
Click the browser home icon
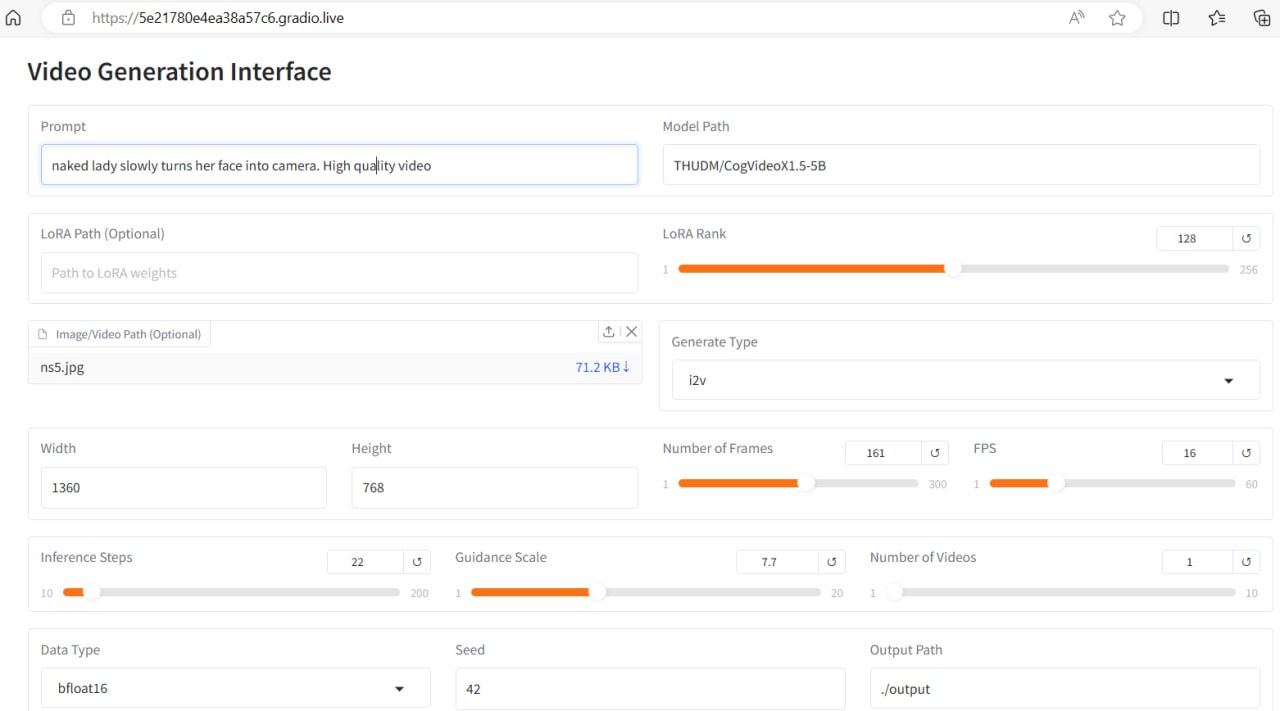pos(14,18)
